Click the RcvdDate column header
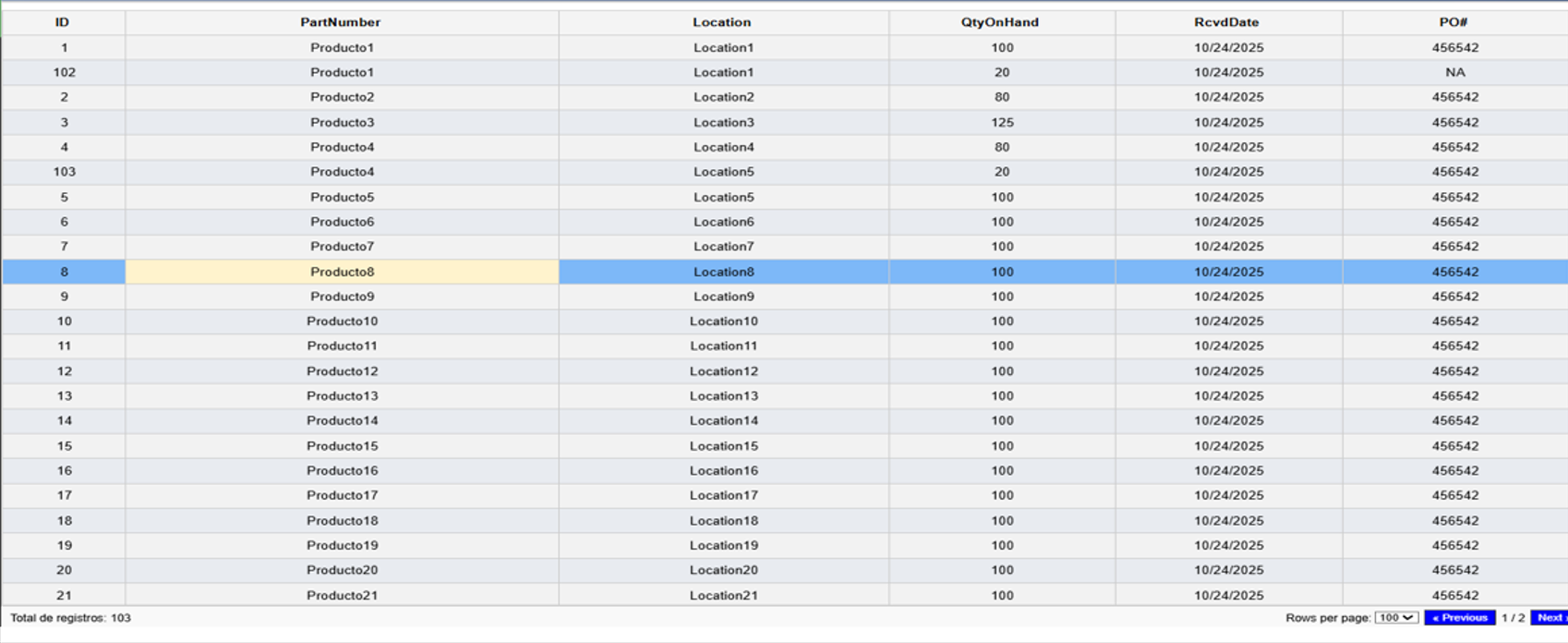 (1226, 22)
